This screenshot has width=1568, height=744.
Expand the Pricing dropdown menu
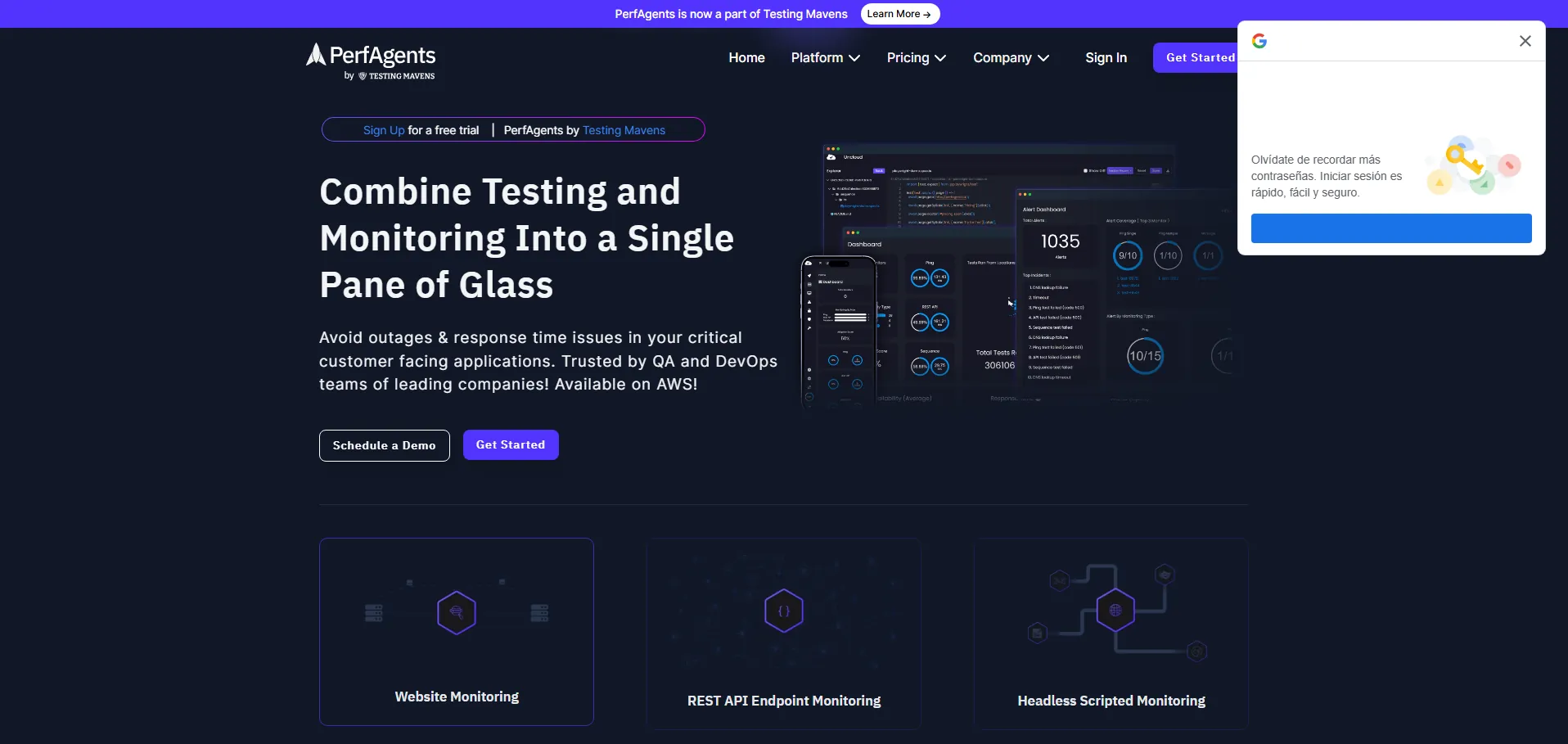916,58
